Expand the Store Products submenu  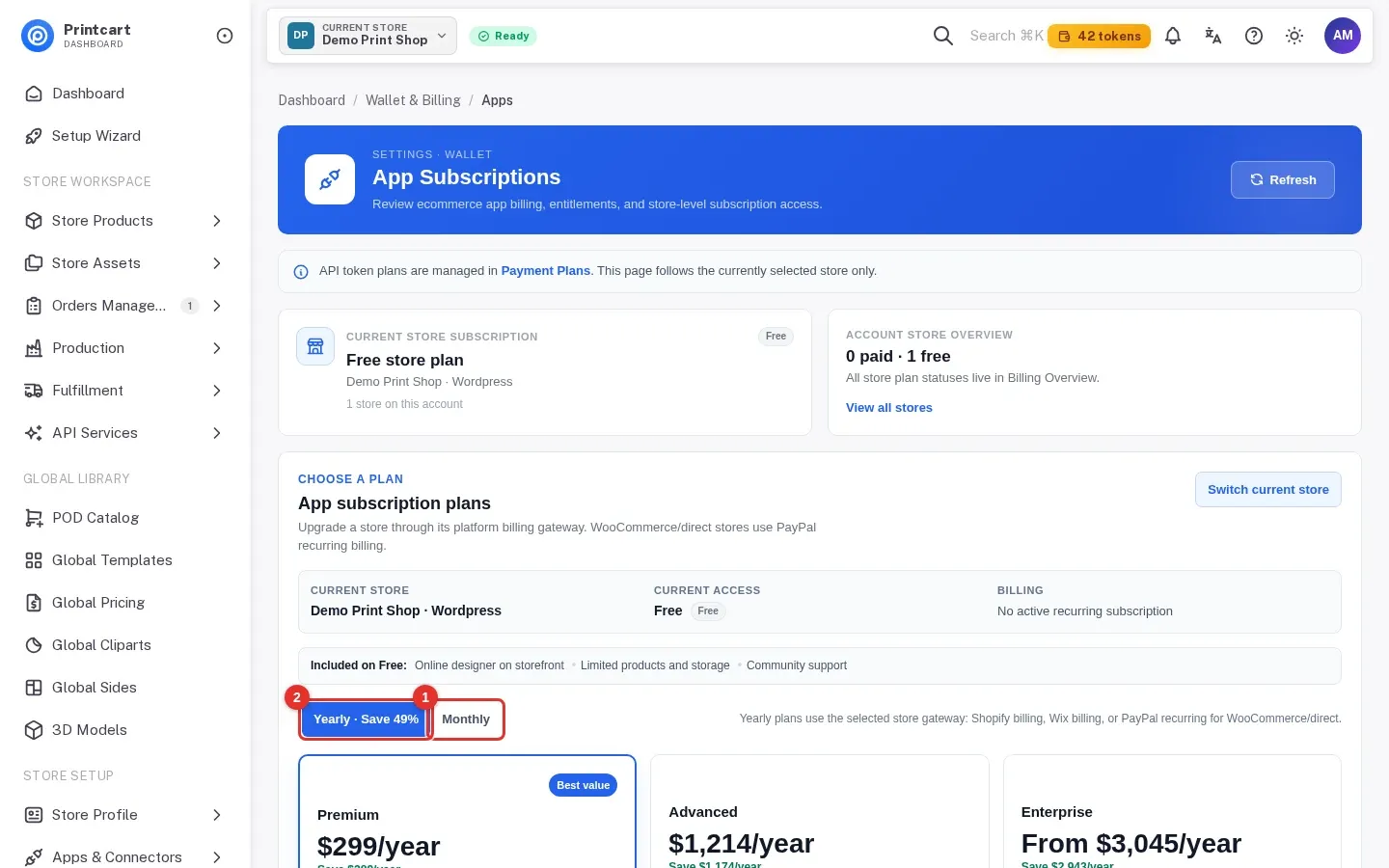[x=217, y=221]
